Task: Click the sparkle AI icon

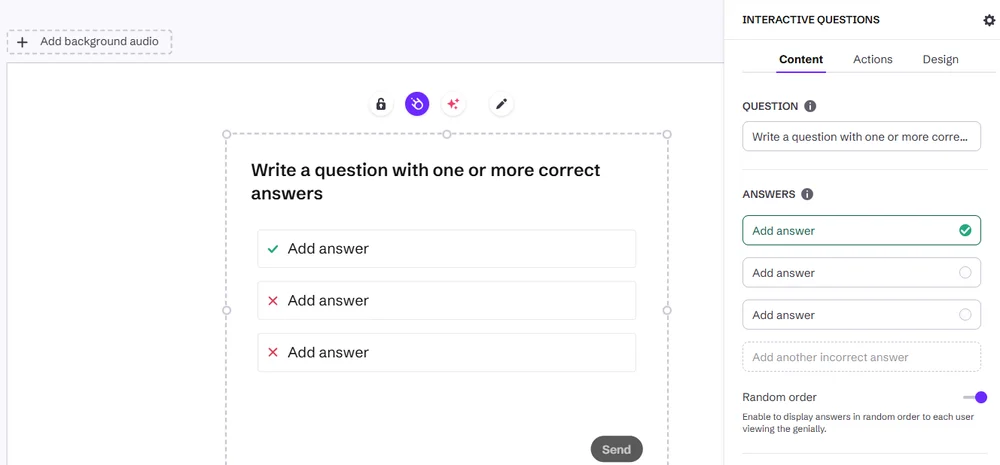Action: [453, 104]
